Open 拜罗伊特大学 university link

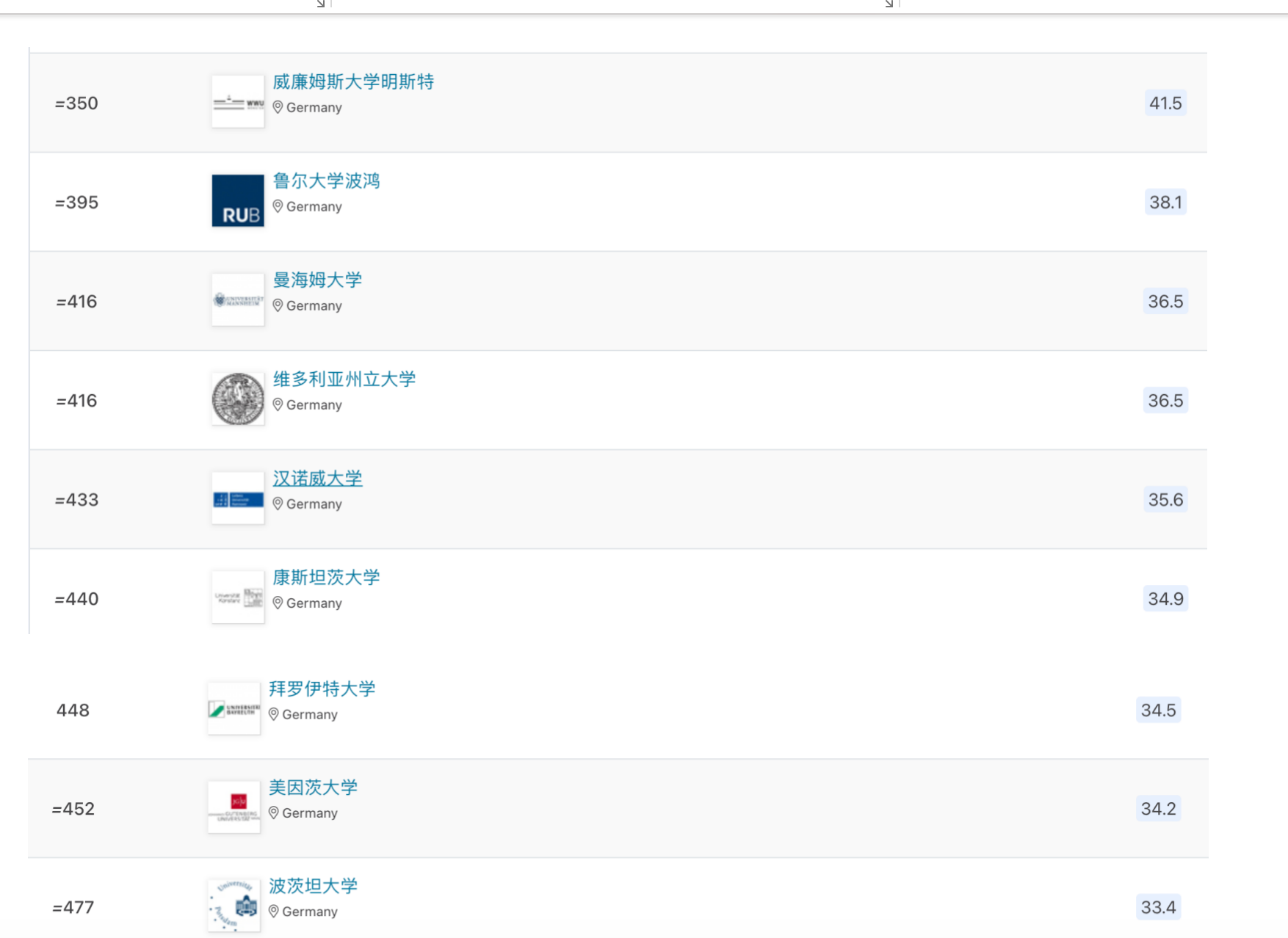(322, 688)
